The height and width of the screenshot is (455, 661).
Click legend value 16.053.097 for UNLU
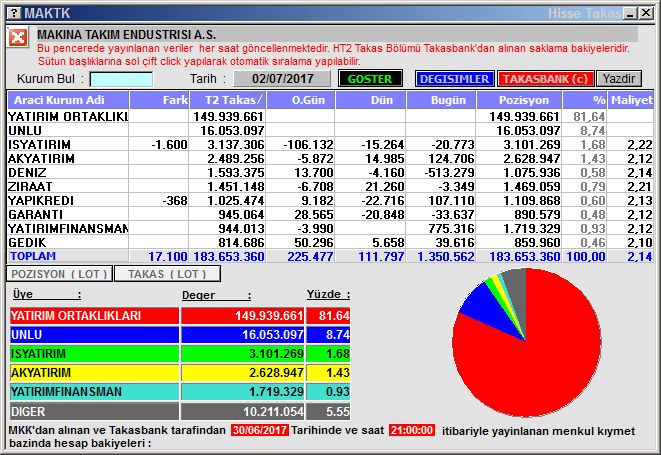(273, 334)
